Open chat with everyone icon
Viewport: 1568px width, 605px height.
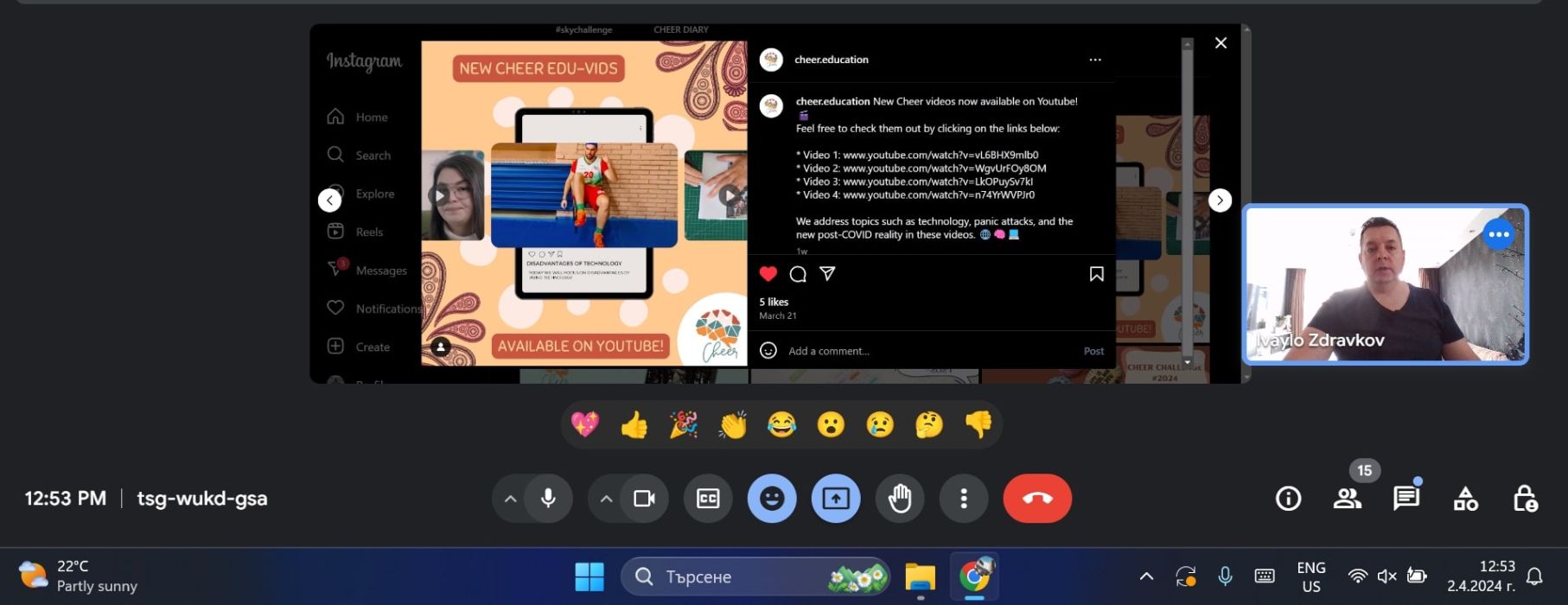pos(1406,499)
